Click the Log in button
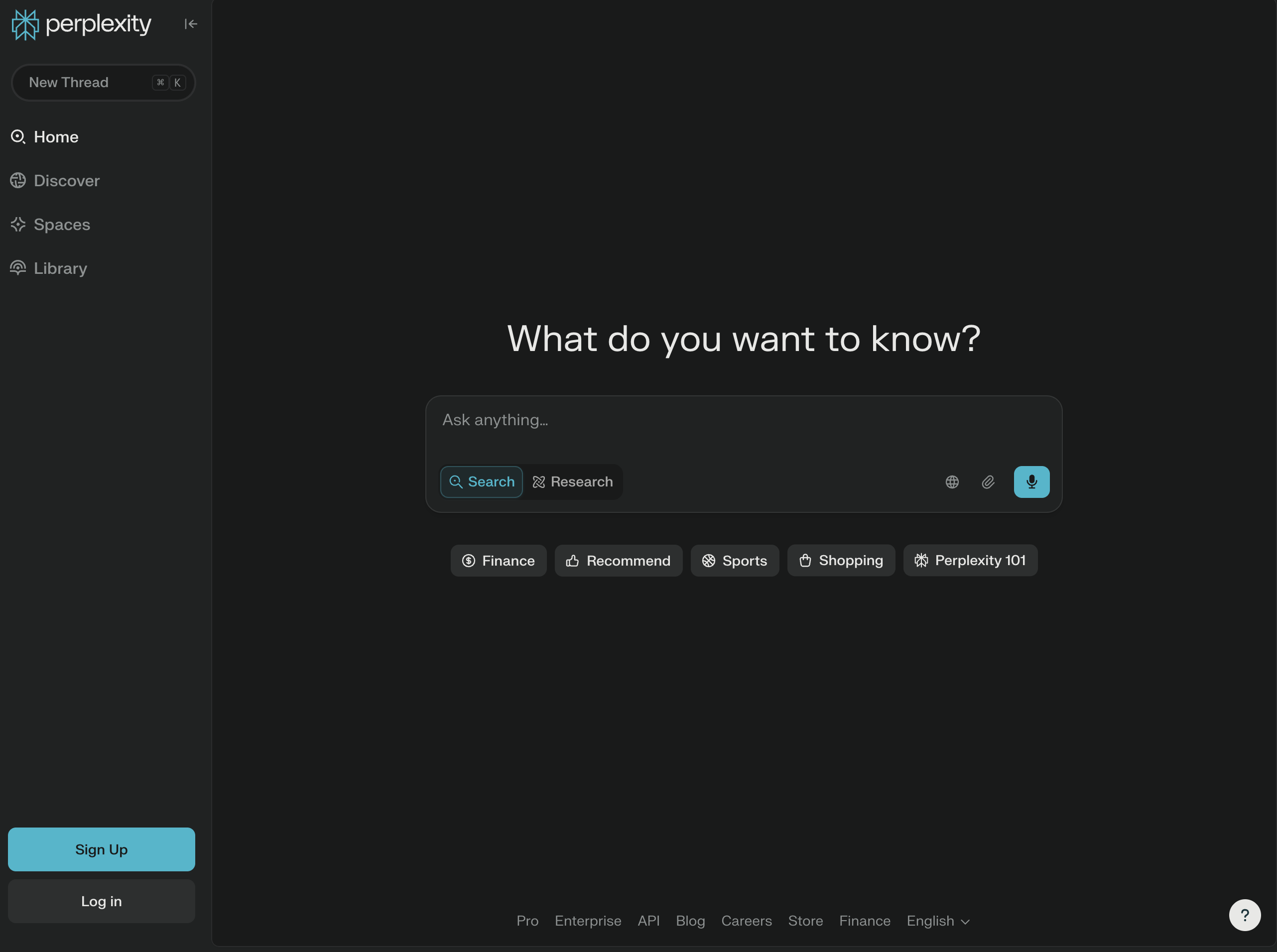 tap(102, 901)
